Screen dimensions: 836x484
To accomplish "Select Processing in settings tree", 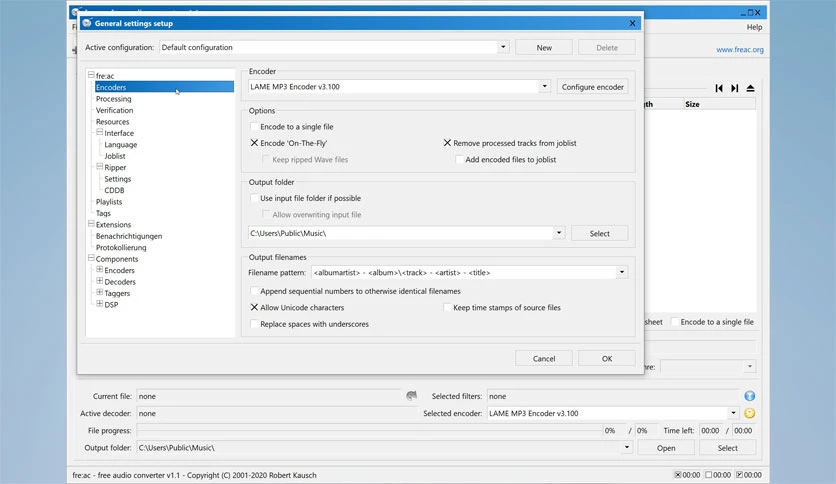I will coord(114,99).
